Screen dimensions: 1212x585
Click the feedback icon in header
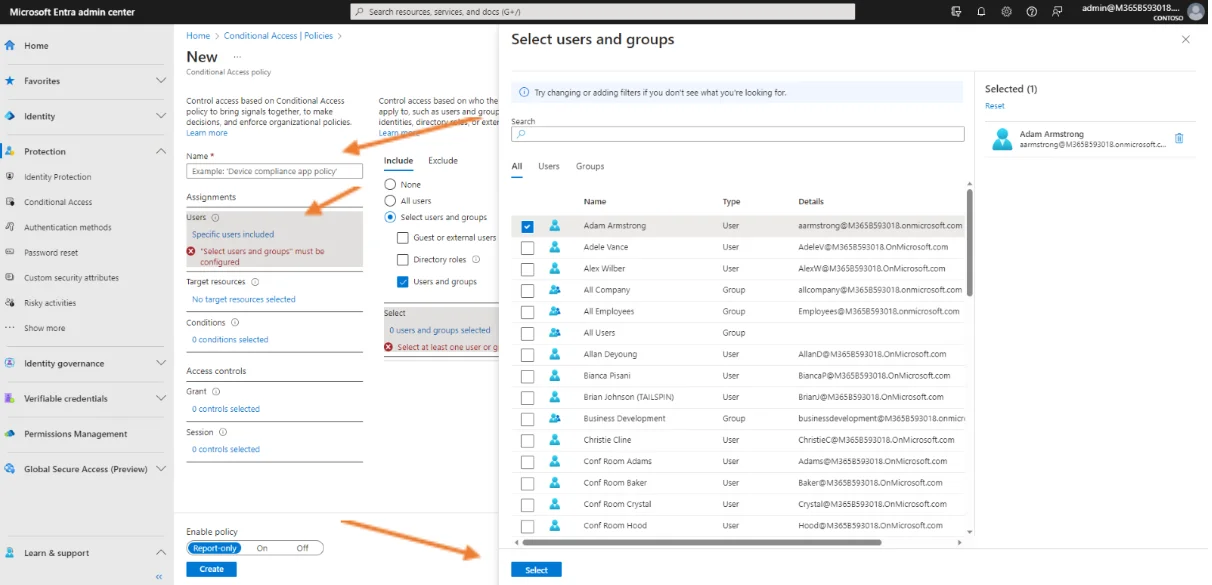click(1057, 12)
